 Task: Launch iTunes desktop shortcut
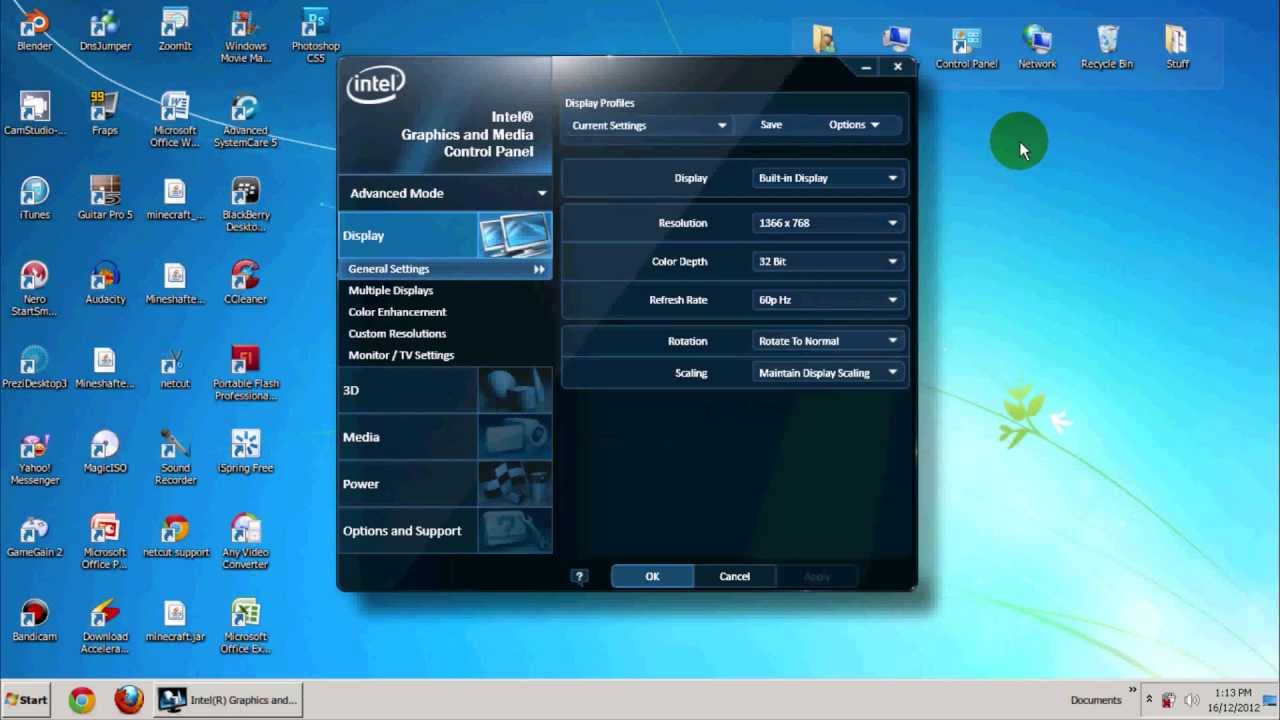(34, 198)
